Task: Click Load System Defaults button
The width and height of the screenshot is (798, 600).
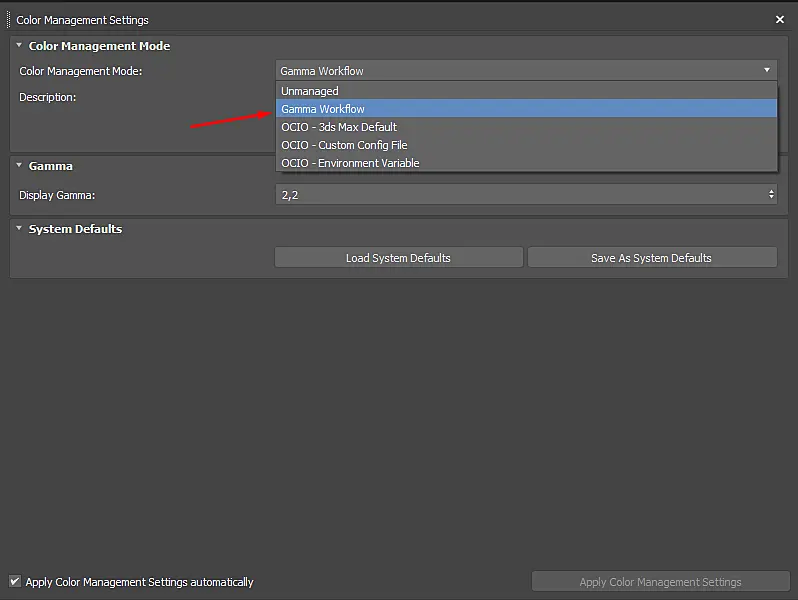Action: 398,258
